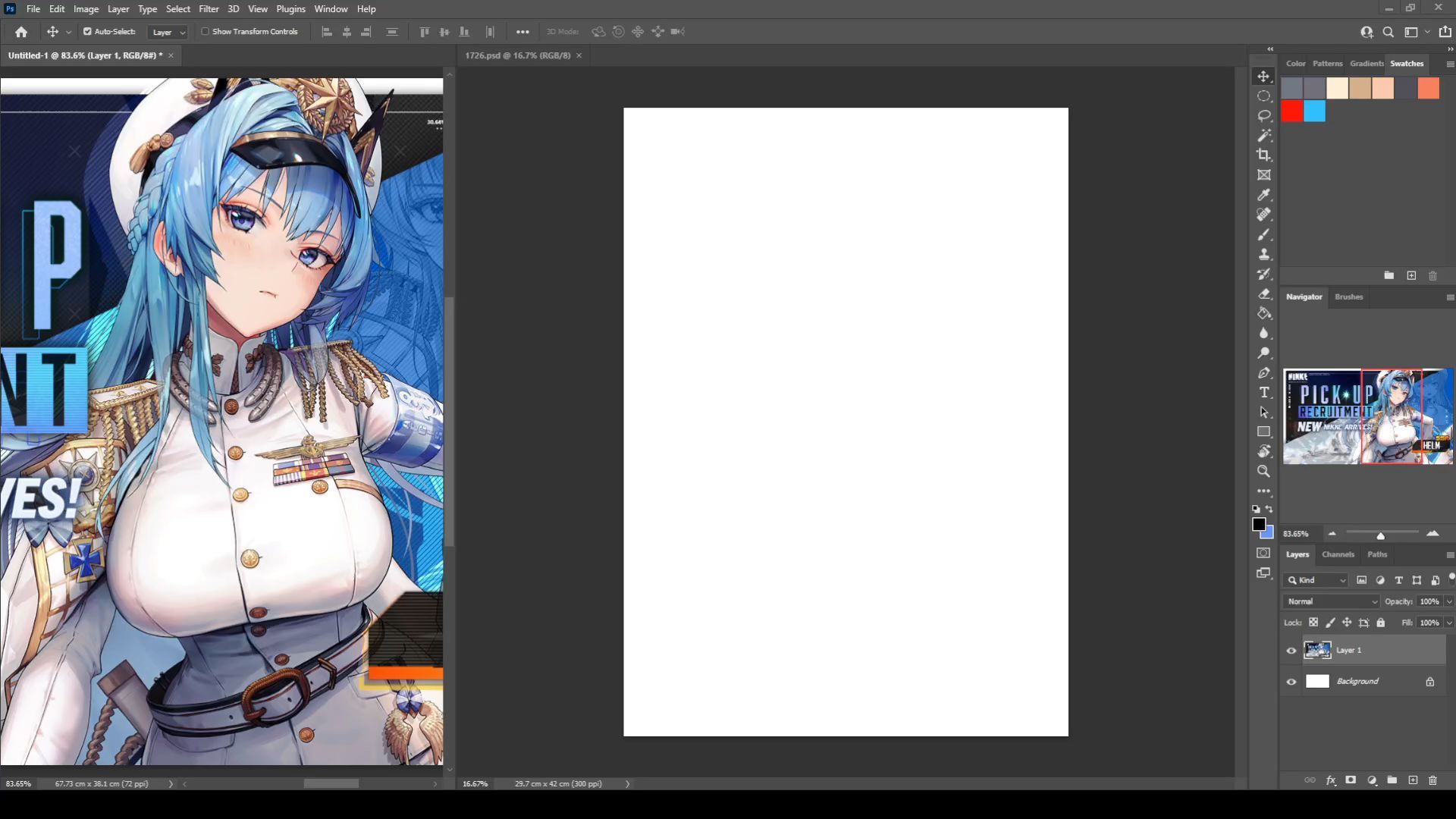
Task: Click the foreground color black box
Action: (1259, 524)
